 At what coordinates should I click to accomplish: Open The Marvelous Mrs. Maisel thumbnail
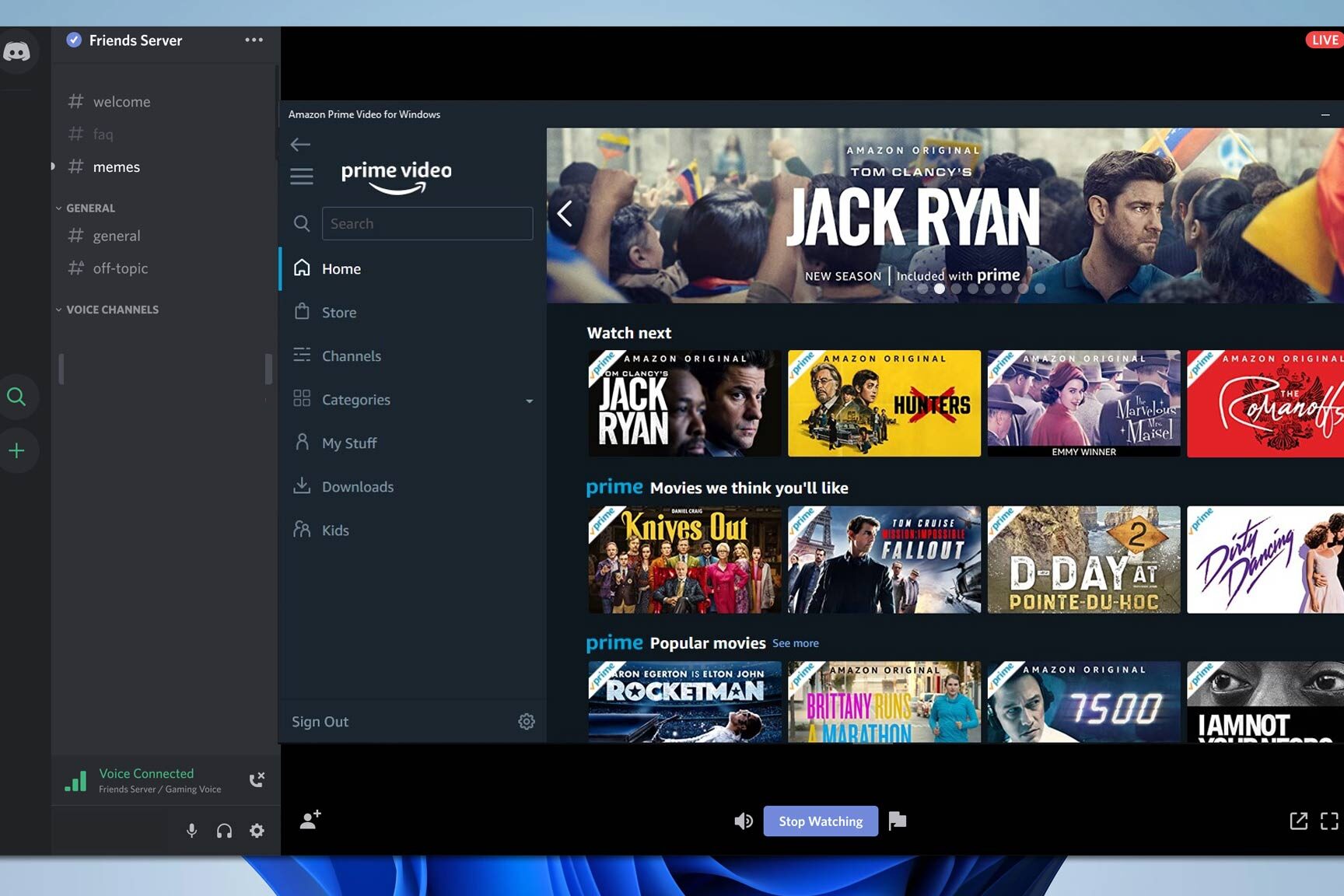coord(1083,403)
